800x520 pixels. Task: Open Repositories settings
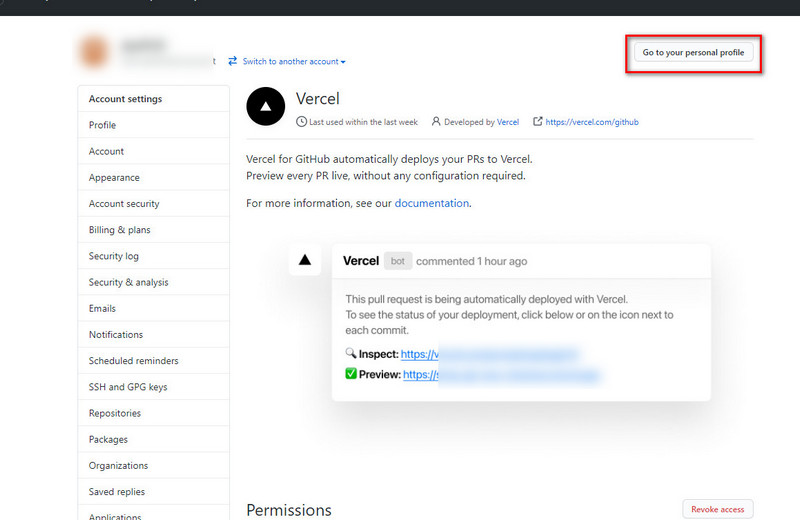pyautogui.click(x=154, y=413)
